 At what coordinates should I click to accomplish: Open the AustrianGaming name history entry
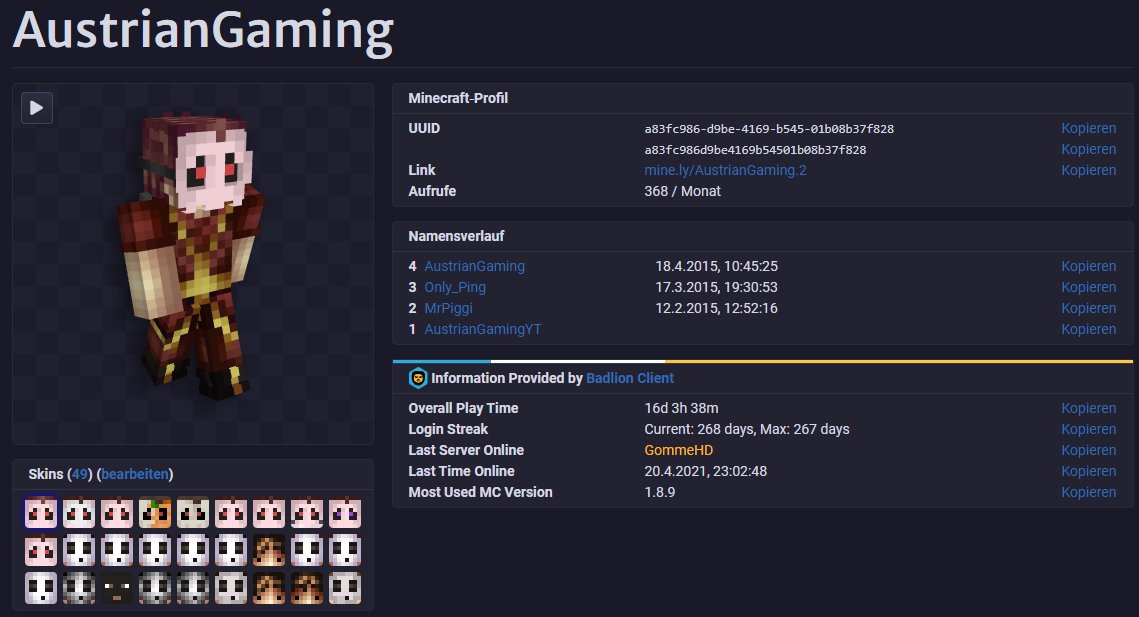[x=474, y=266]
